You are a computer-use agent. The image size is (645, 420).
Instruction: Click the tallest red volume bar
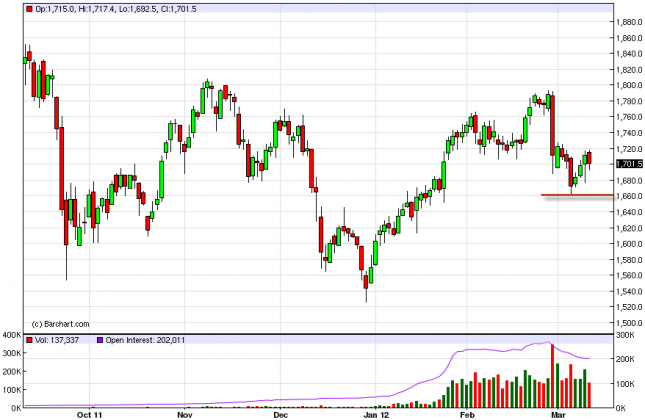tap(550, 375)
